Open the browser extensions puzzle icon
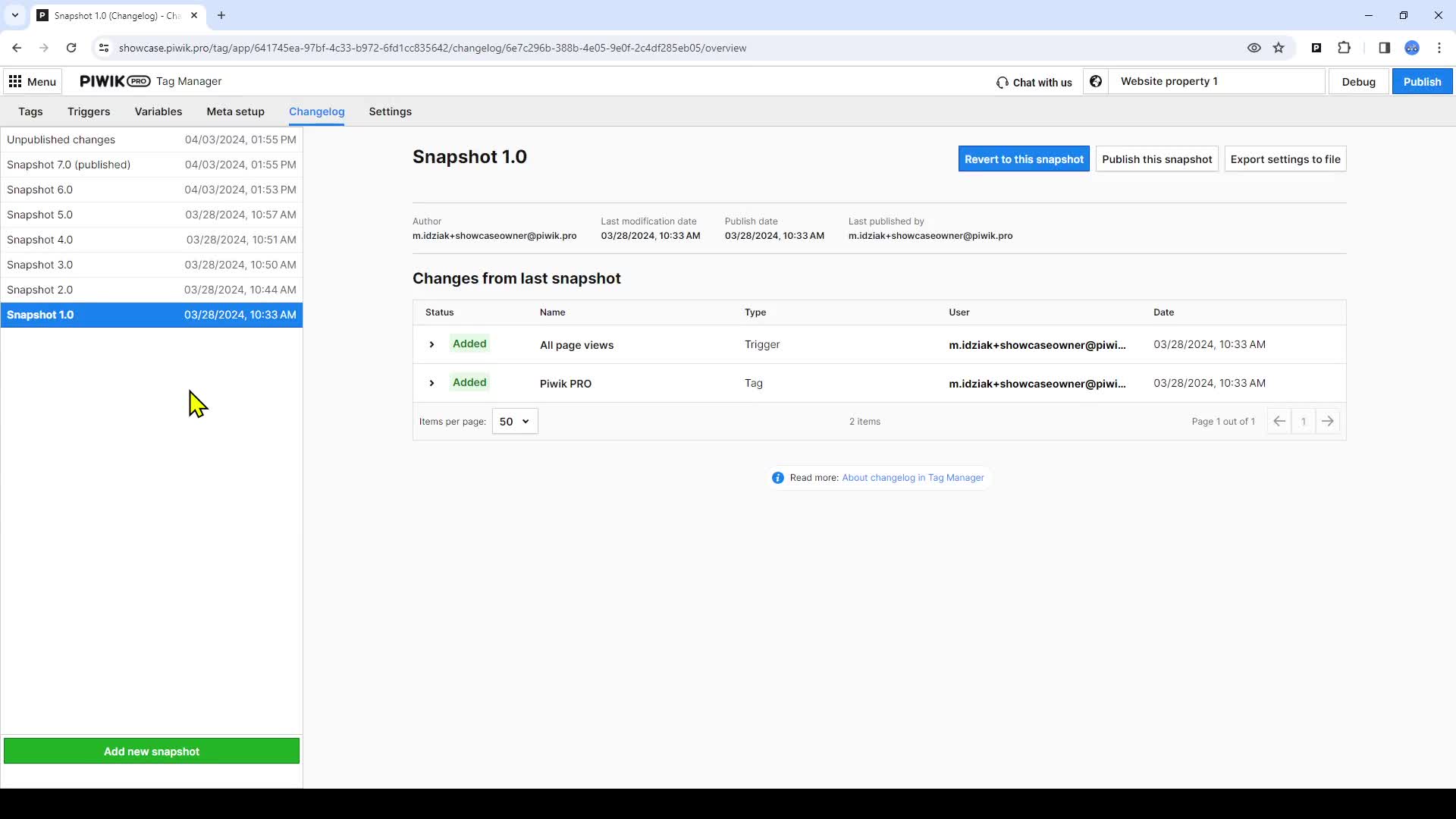 [x=1344, y=48]
